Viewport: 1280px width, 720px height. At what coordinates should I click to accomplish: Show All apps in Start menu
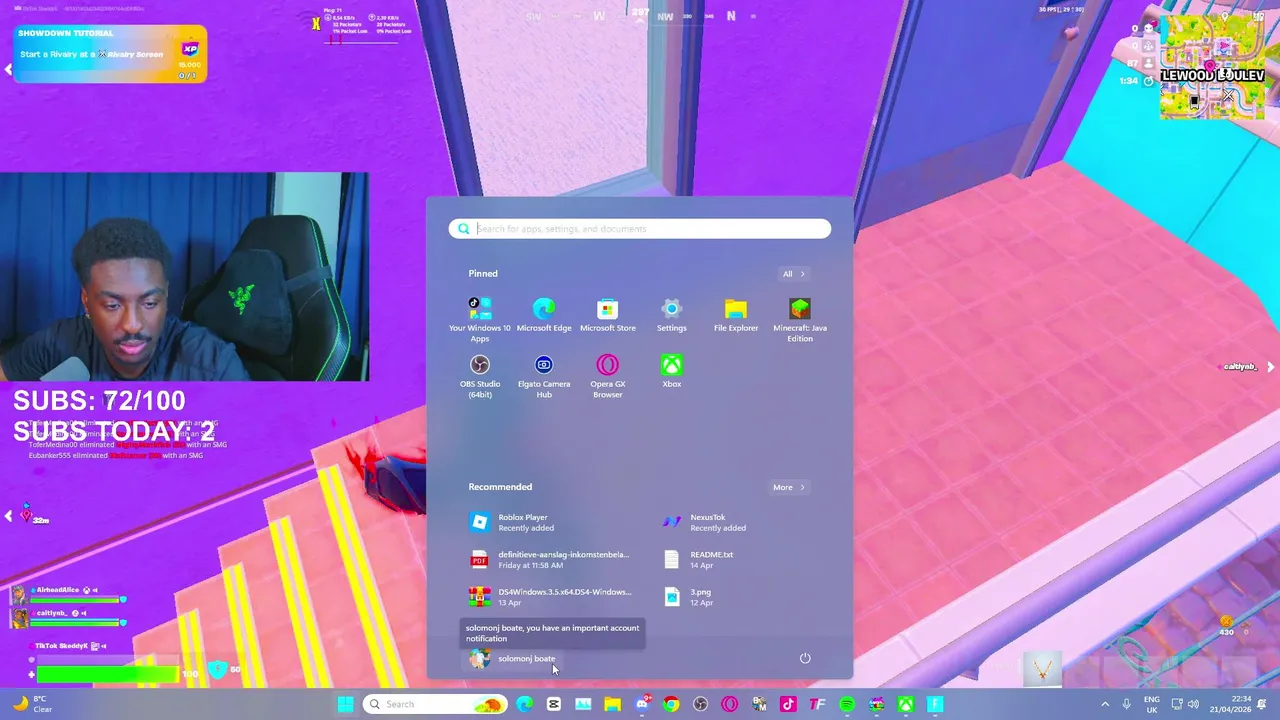(794, 274)
